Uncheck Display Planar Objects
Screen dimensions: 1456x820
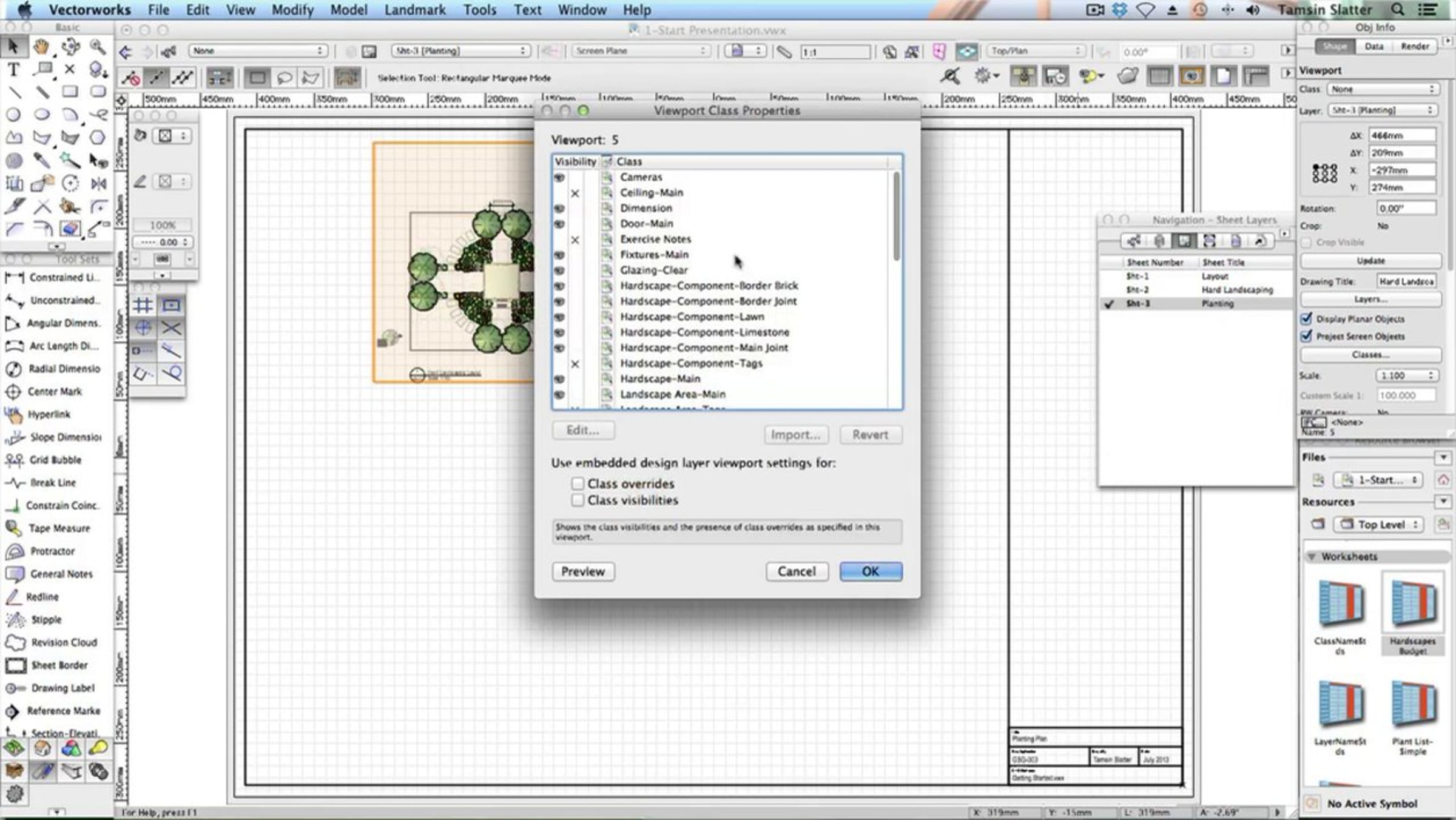1307,319
